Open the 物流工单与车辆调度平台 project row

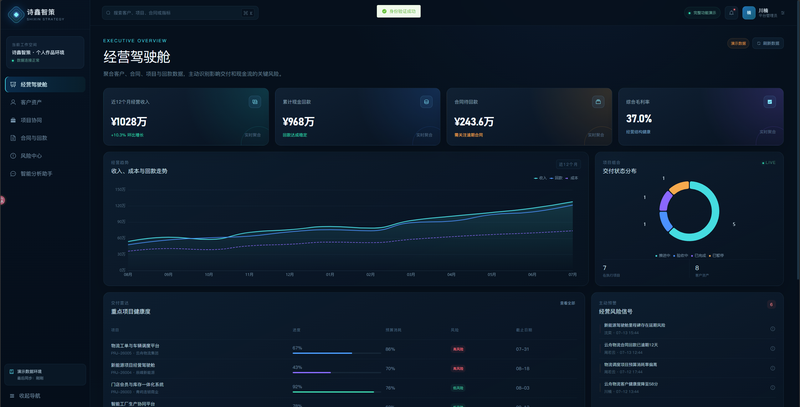tap(344, 349)
